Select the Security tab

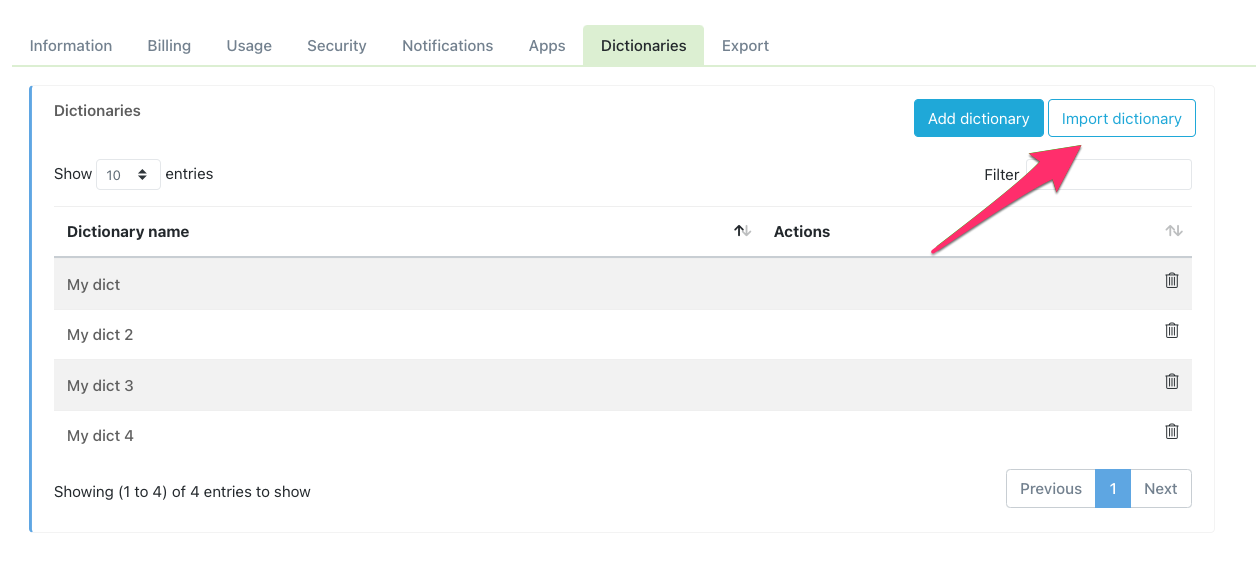[x=336, y=46]
